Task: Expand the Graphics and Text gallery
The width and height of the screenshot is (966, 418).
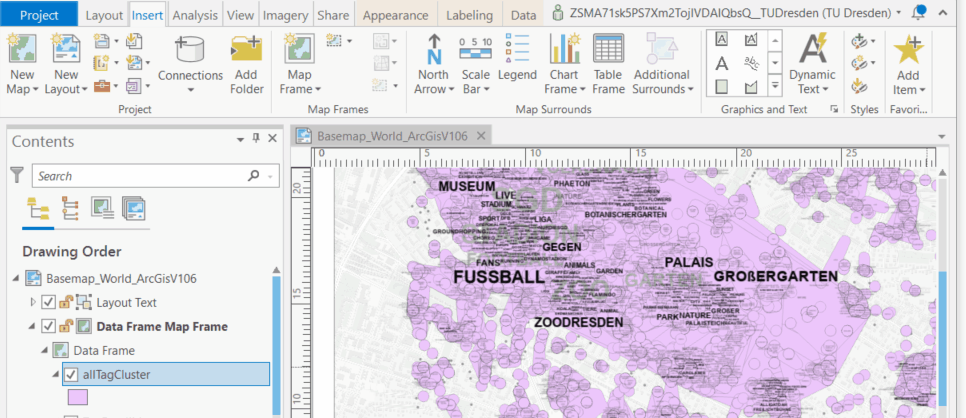Action: pyautogui.click(x=776, y=86)
